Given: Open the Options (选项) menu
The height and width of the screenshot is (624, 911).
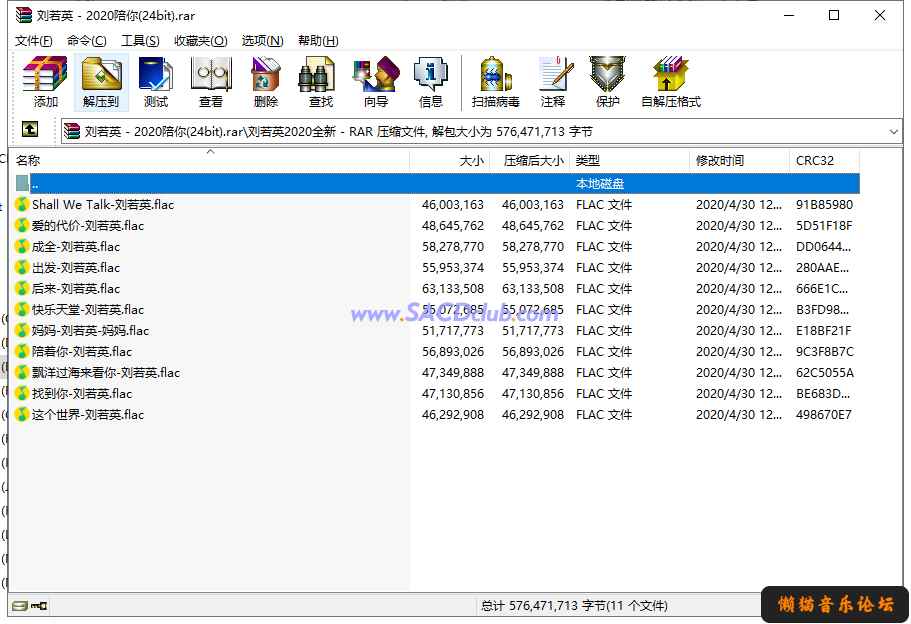Looking at the screenshot, I should [x=263, y=41].
